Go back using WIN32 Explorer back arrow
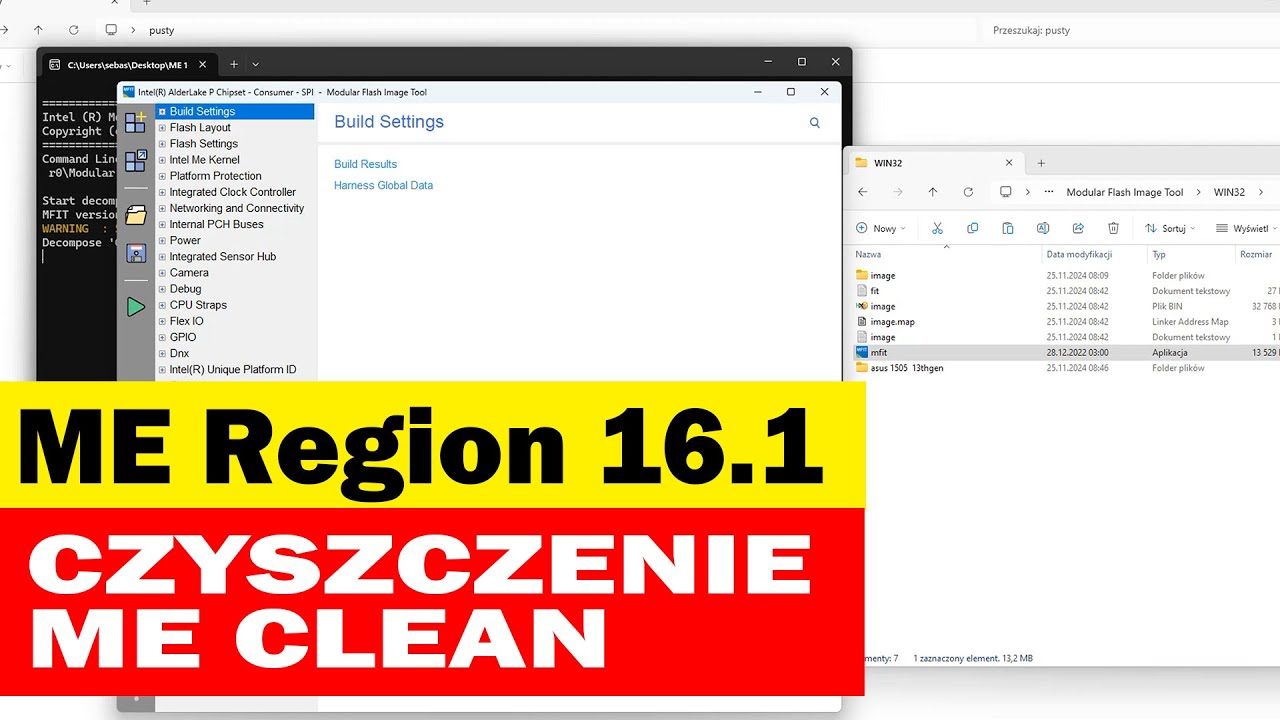 pos(862,192)
